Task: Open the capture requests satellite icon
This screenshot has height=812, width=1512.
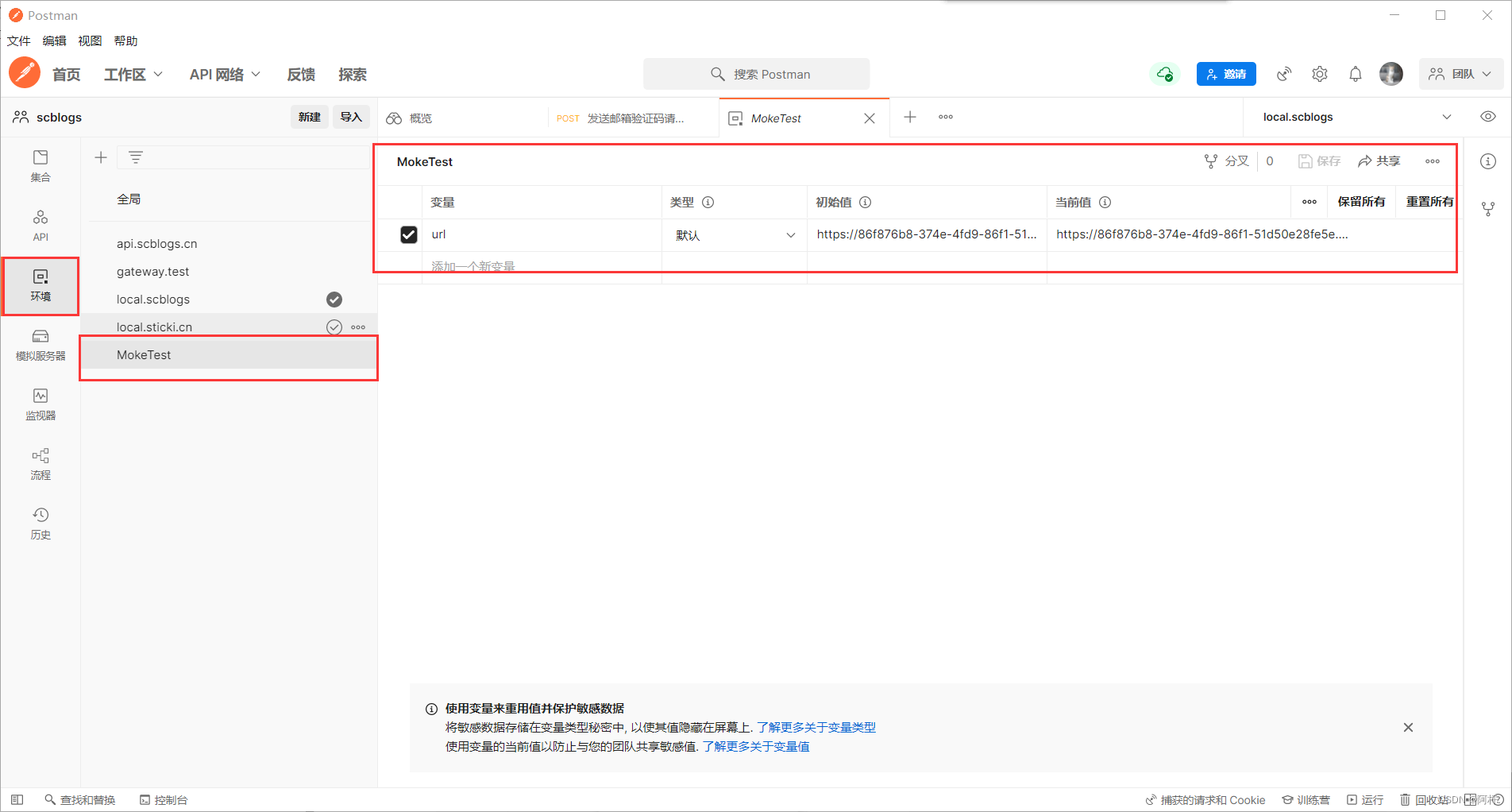Action: (x=1283, y=74)
